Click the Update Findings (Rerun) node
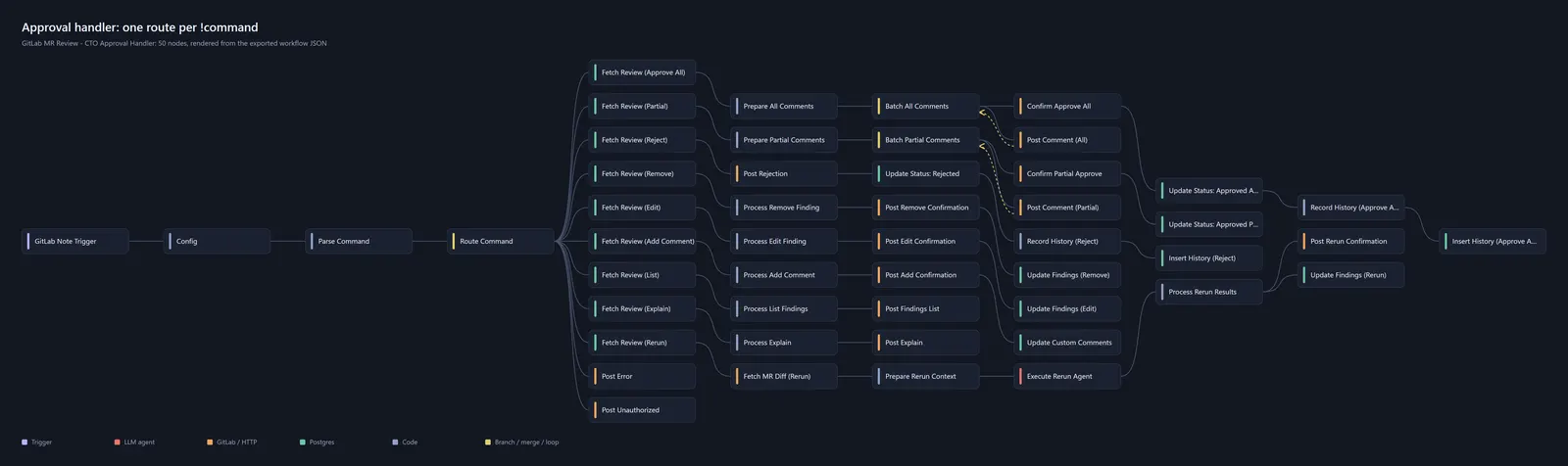The width and height of the screenshot is (1568, 466). (x=1351, y=275)
